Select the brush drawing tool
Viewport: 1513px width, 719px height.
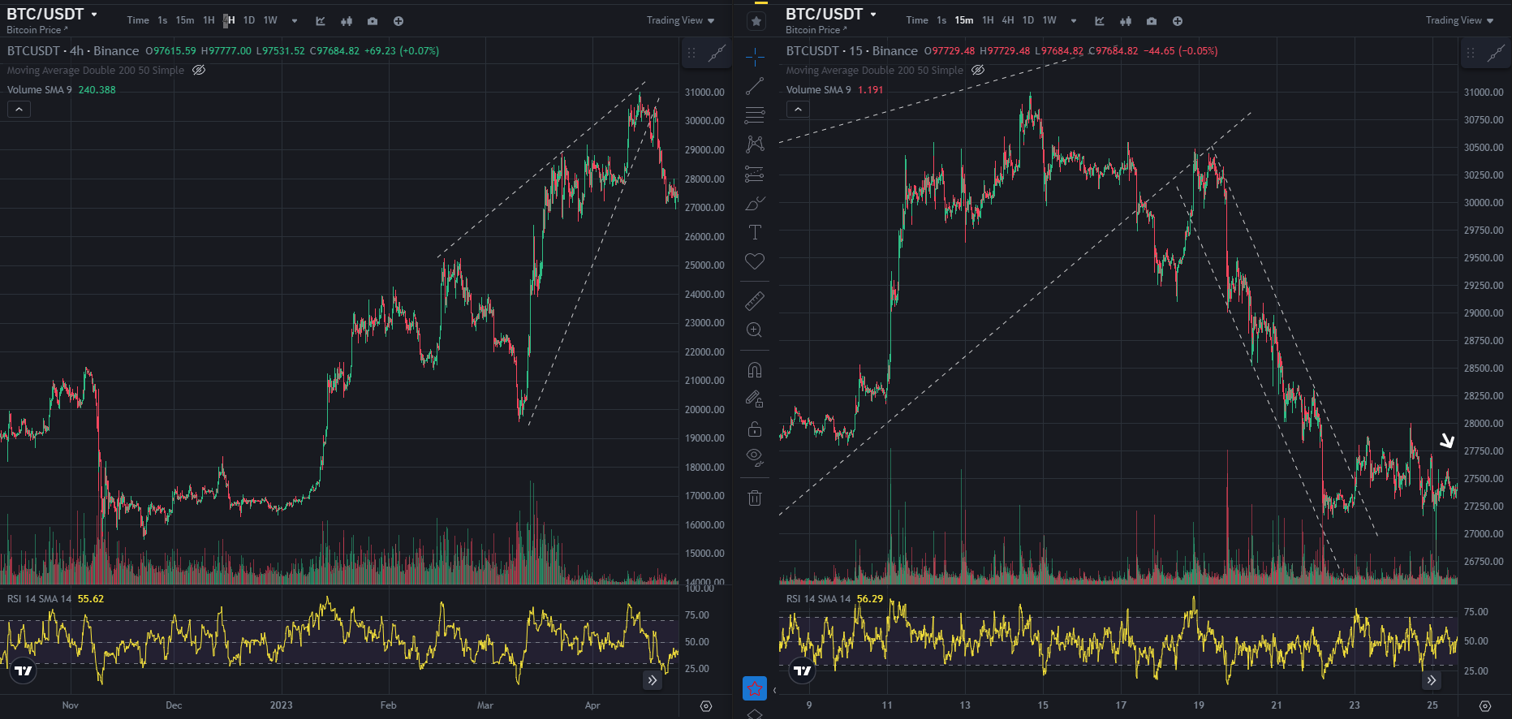point(755,203)
